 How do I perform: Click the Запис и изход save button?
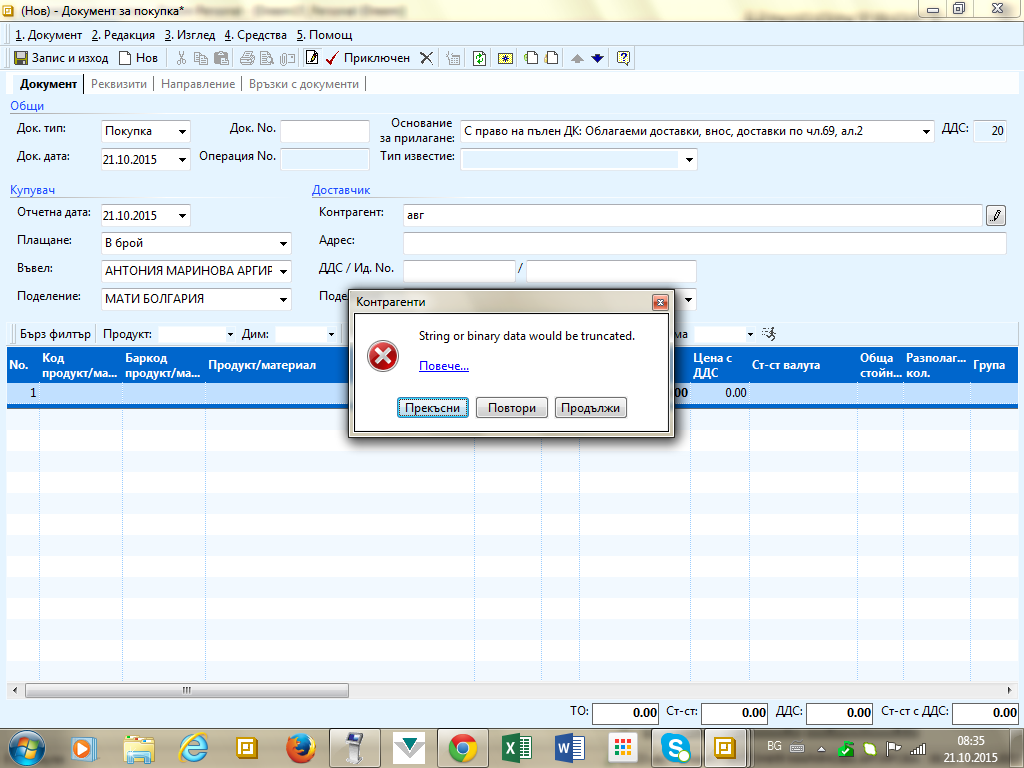[61, 58]
